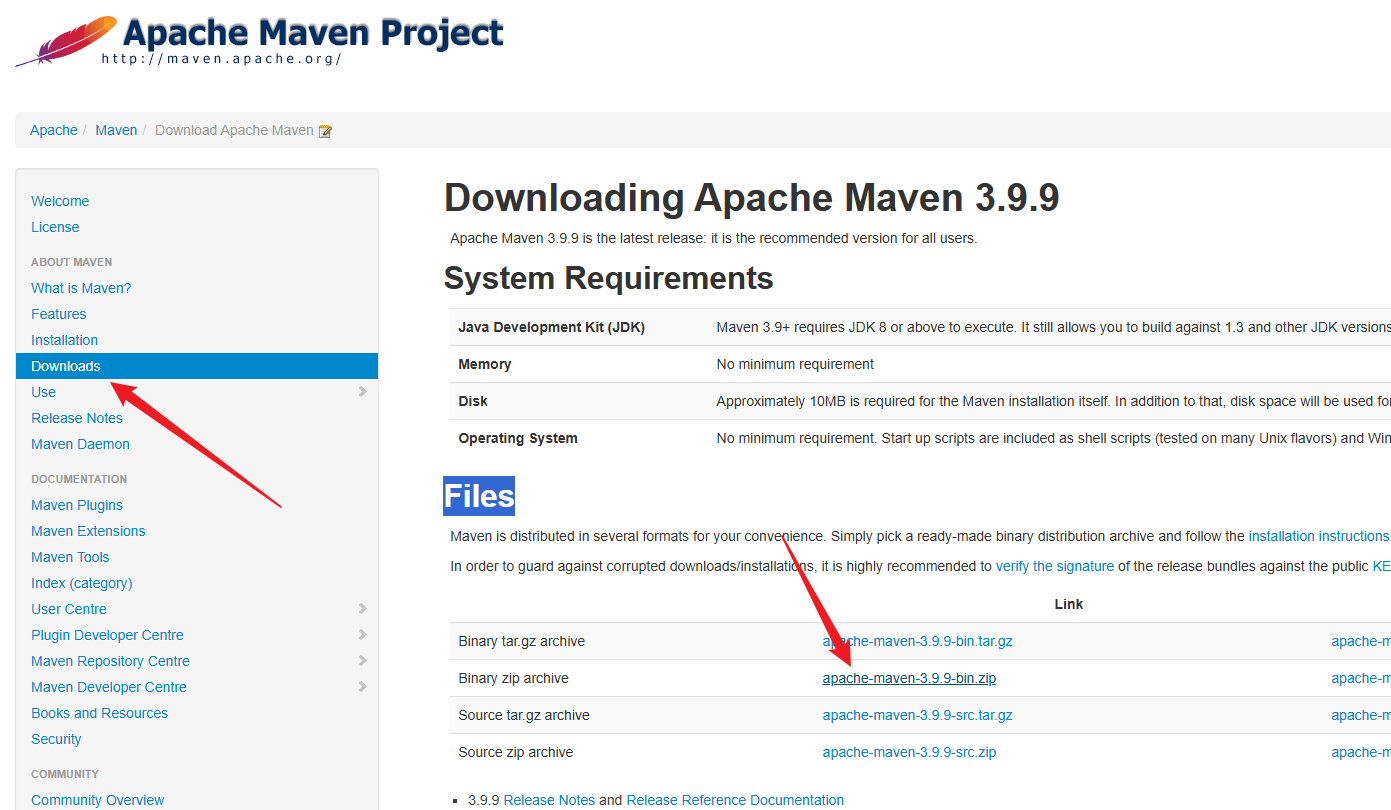Open the Use sidebar link

[44, 392]
